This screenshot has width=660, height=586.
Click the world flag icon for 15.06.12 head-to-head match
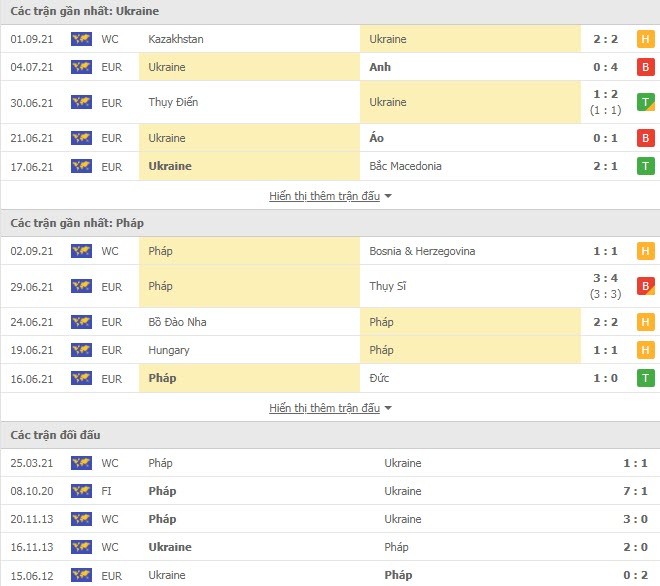coord(81,575)
